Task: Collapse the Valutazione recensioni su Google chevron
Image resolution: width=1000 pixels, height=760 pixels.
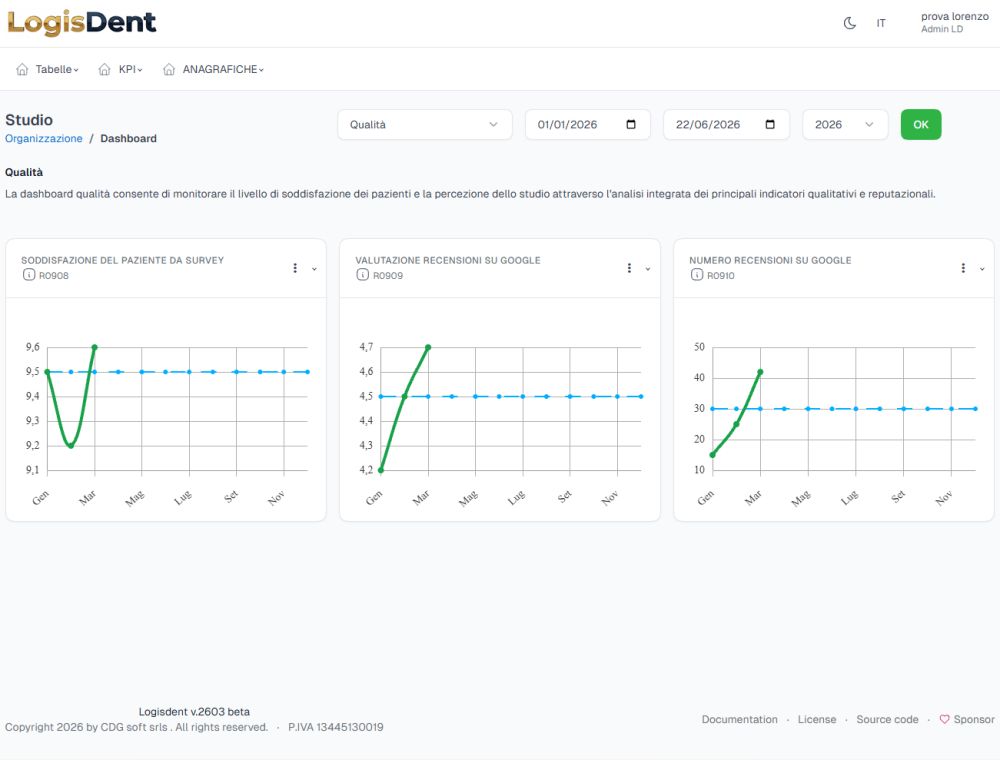Action: (648, 269)
